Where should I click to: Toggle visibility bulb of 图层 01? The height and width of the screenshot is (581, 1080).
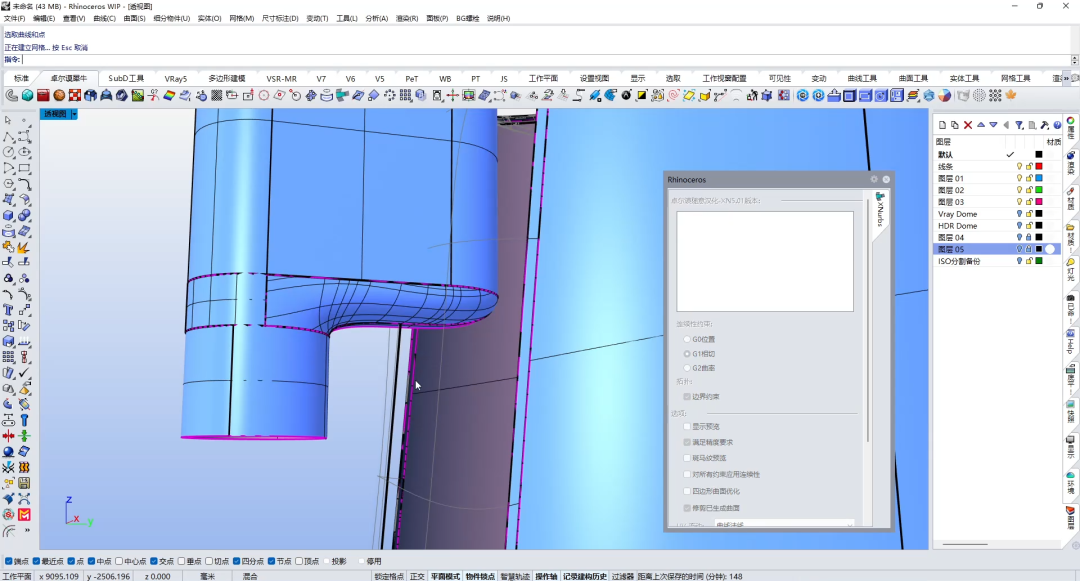click(x=1019, y=178)
